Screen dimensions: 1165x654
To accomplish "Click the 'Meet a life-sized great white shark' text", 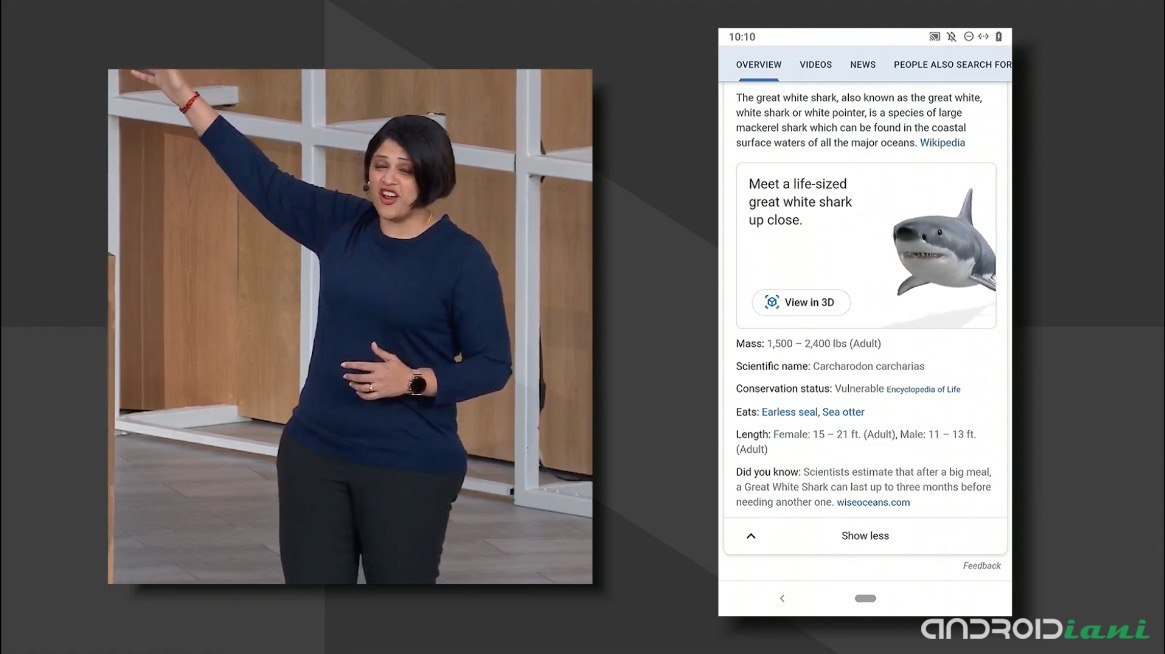I will pyautogui.click(x=800, y=201).
